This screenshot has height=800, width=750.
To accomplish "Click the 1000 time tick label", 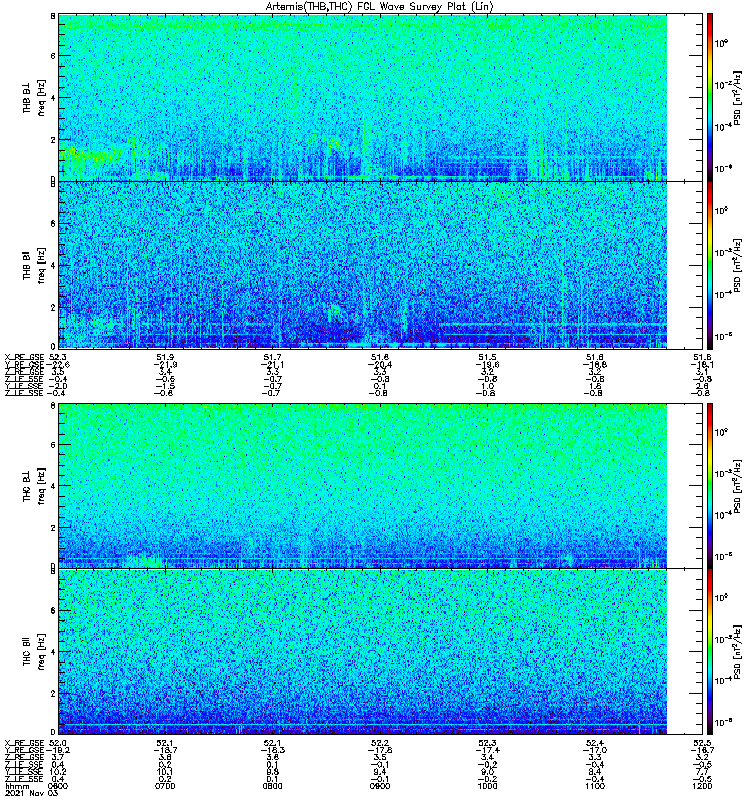I will tap(487, 786).
